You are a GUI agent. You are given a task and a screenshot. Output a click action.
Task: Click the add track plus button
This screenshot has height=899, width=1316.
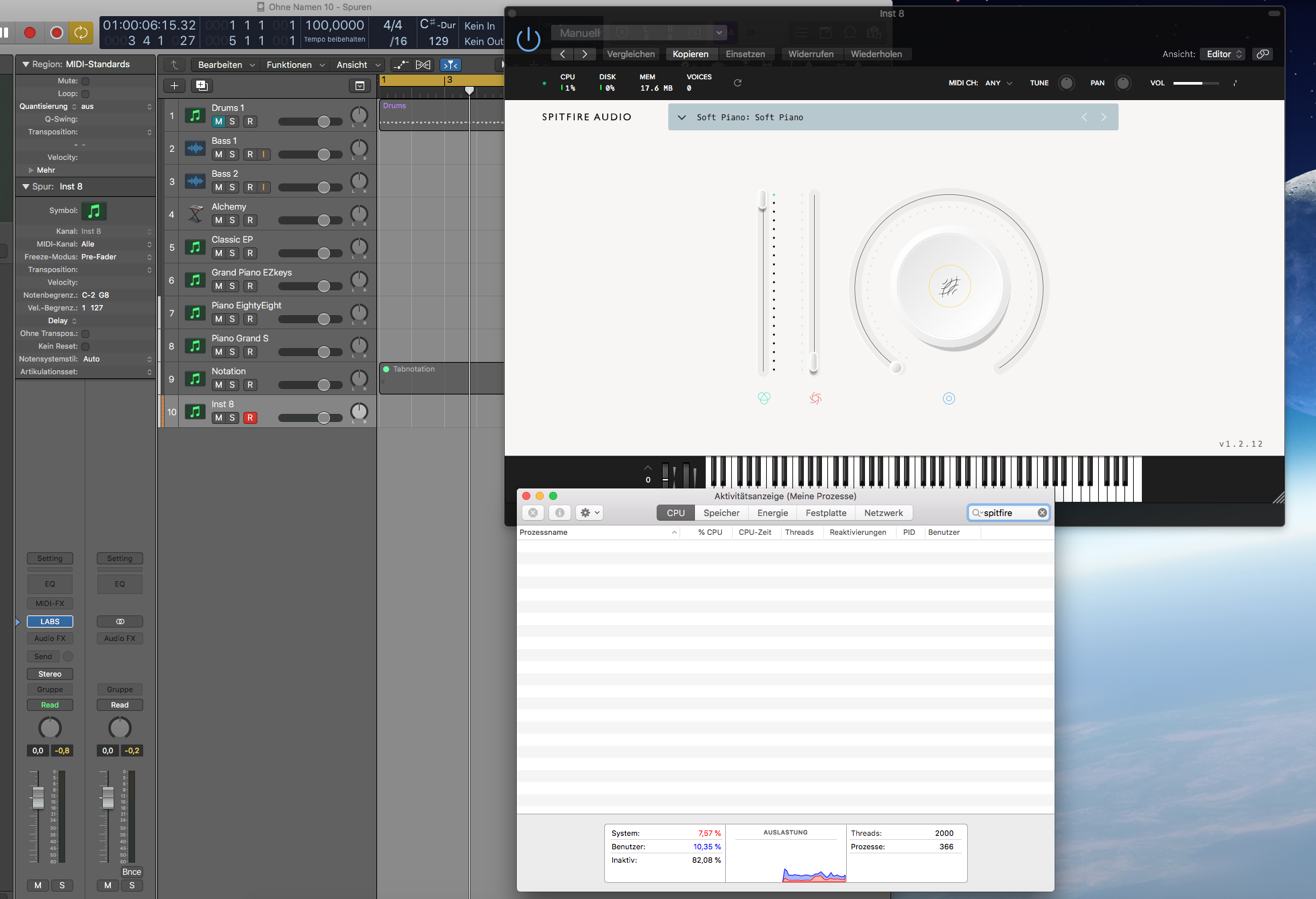pos(174,85)
